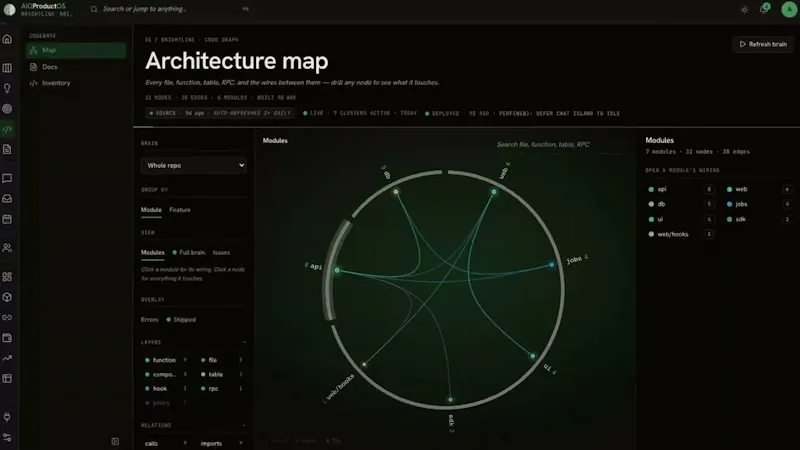Viewport: 800px width, 450px height.
Task: Toggle the calls relation
Action: [151, 443]
